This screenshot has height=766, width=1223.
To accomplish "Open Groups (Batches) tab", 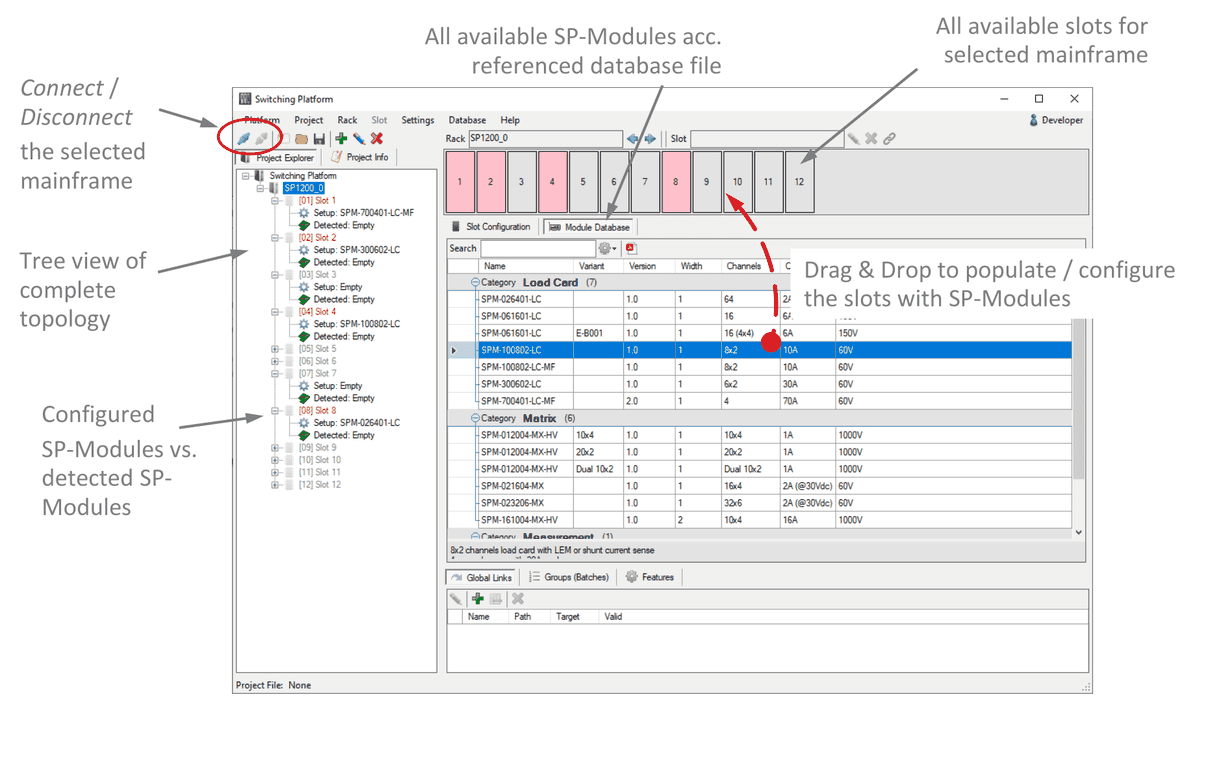I will tap(569, 577).
